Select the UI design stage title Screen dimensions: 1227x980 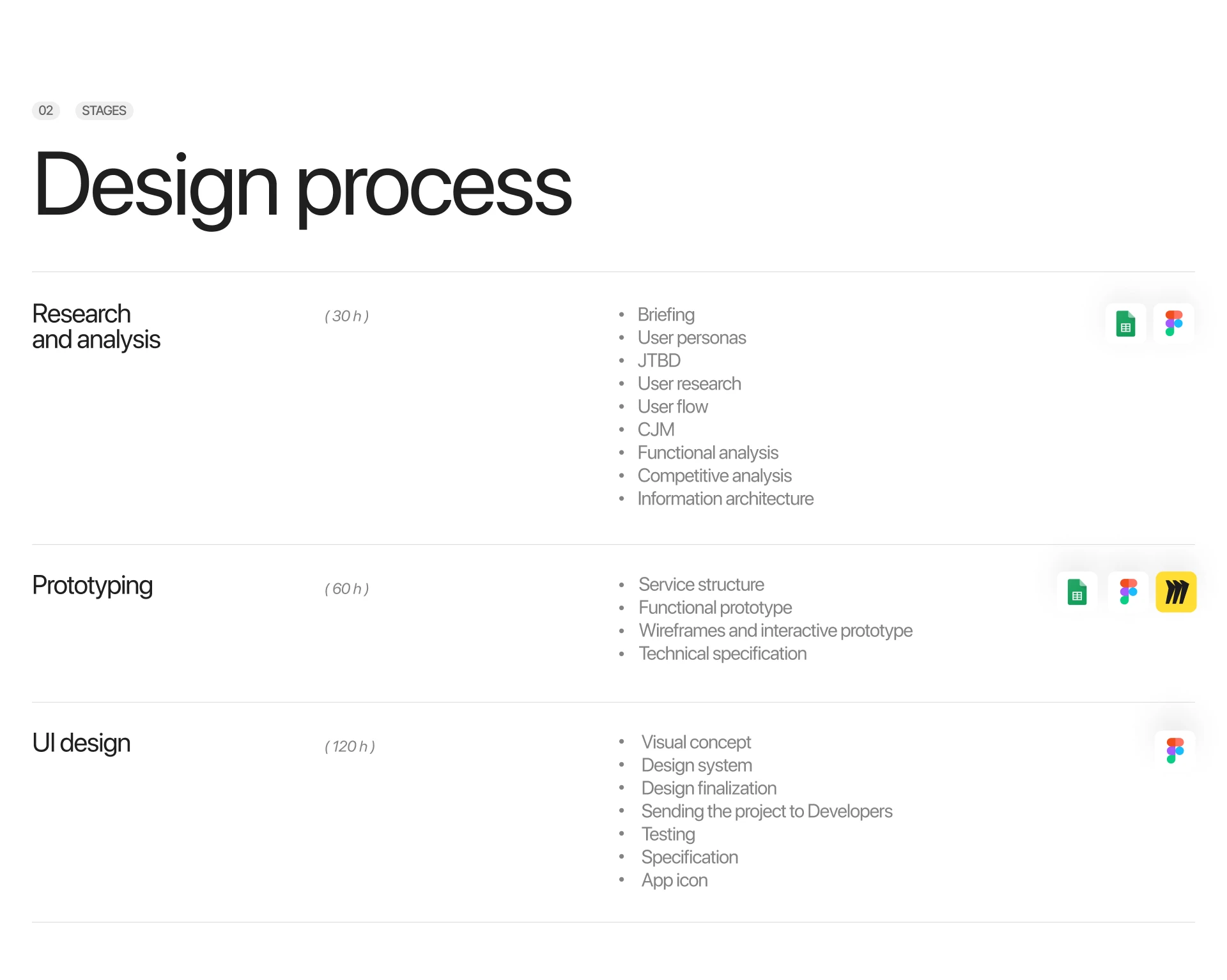(x=81, y=743)
